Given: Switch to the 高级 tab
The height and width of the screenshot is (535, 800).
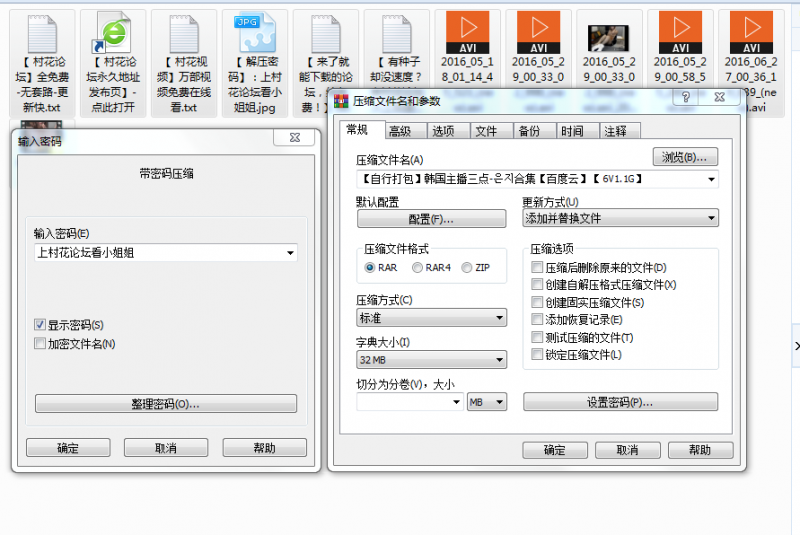Looking at the screenshot, I should pos(400,131).
